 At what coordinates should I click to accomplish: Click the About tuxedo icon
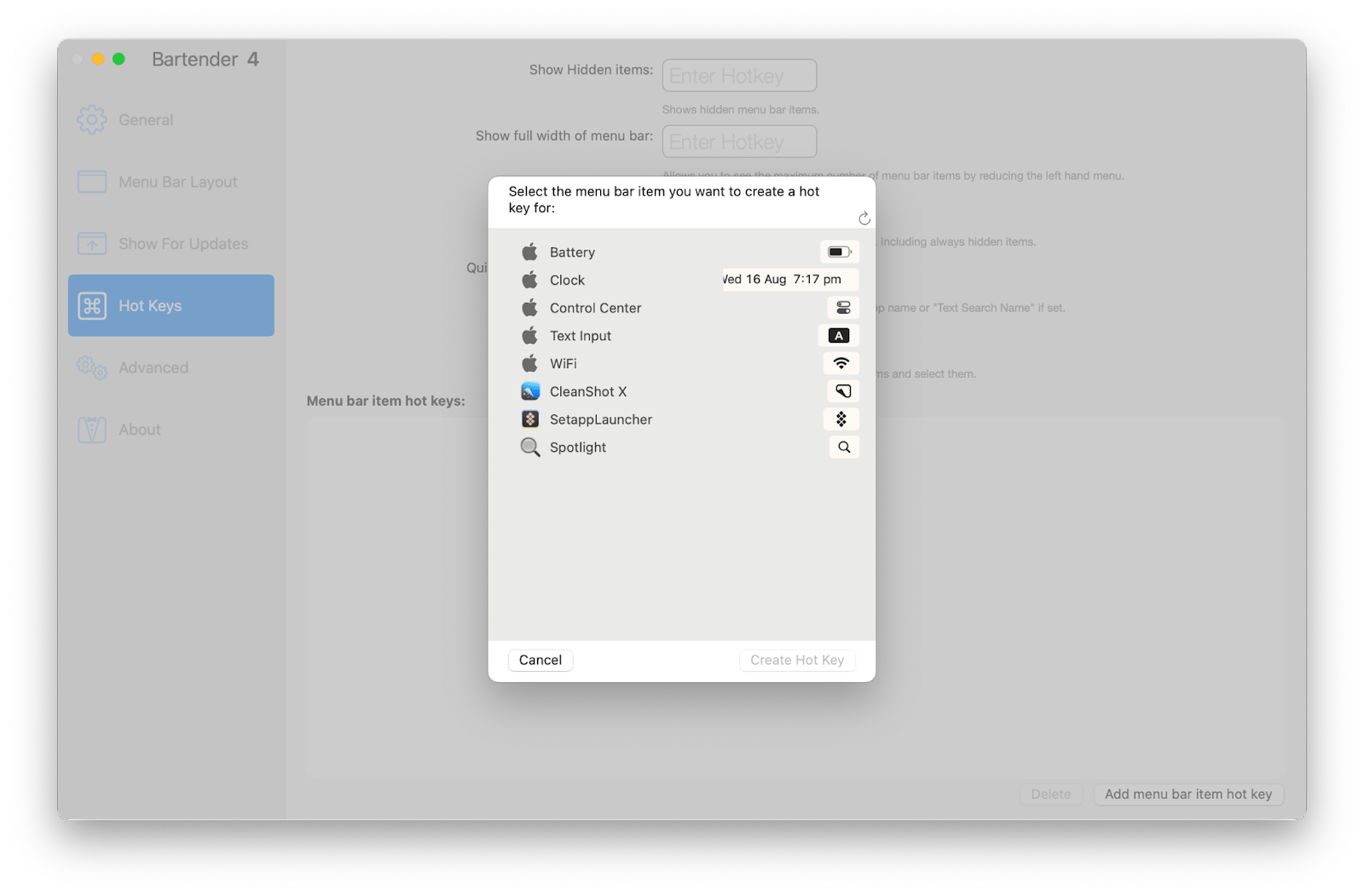(x=92, y=430)
